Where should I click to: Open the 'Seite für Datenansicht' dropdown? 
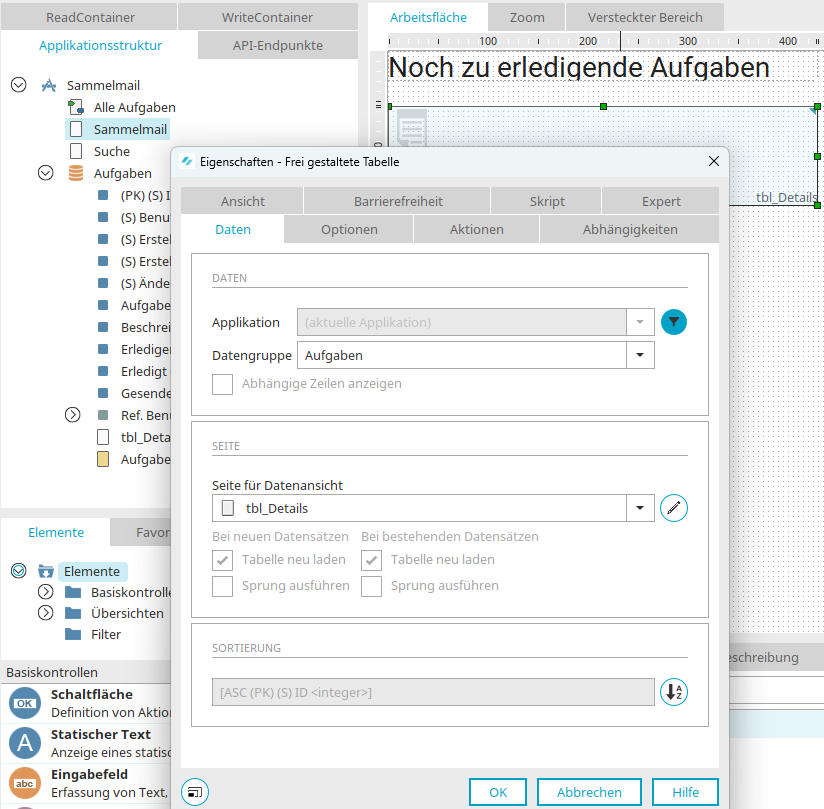pyautogui.click(x=640, y=508)
